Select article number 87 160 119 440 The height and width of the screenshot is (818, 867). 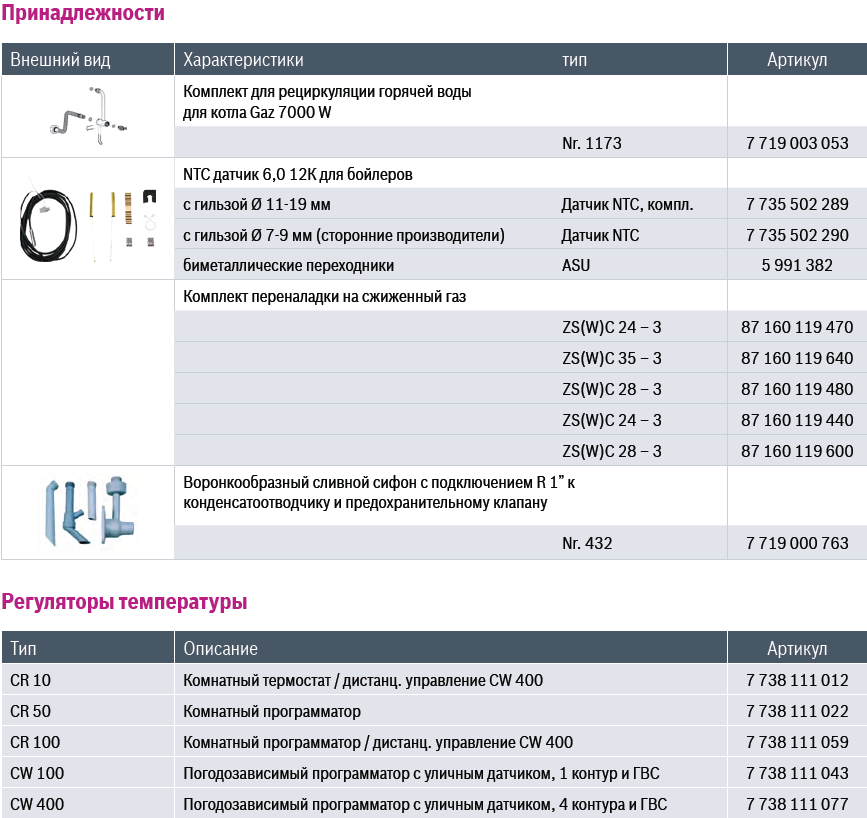(x=797, y=420)
